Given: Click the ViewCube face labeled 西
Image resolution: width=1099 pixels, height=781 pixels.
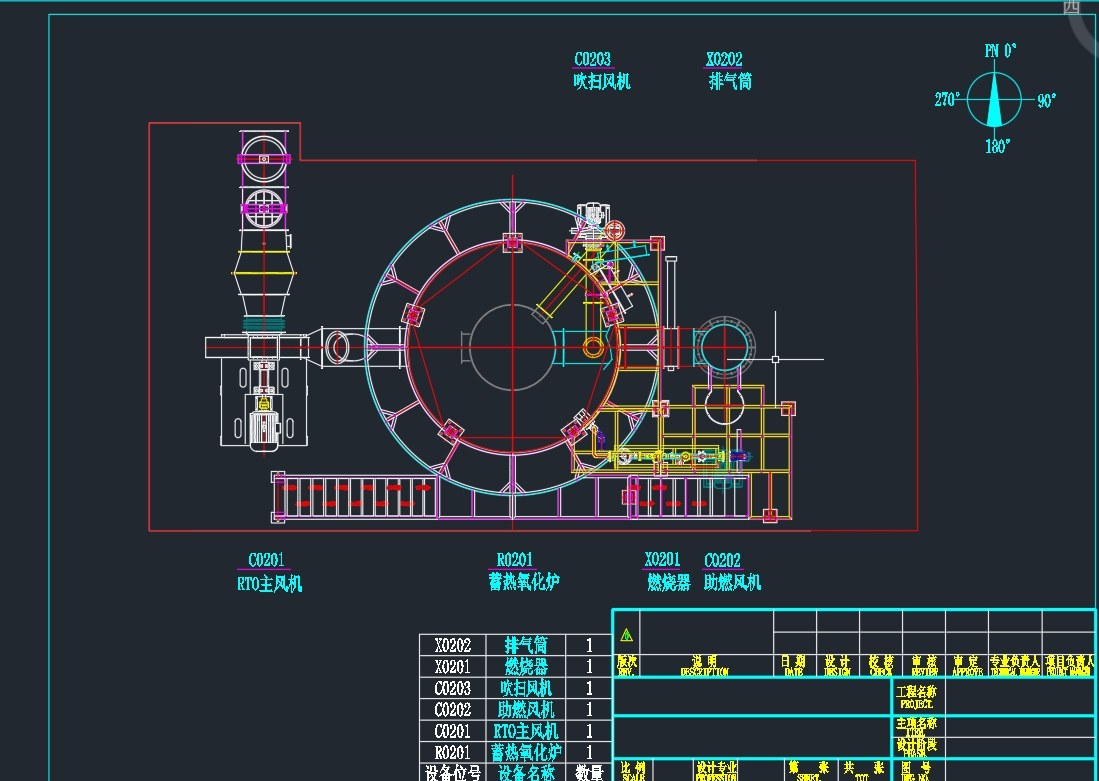Looking at the screenshot, I should (x=1071, y=7).
